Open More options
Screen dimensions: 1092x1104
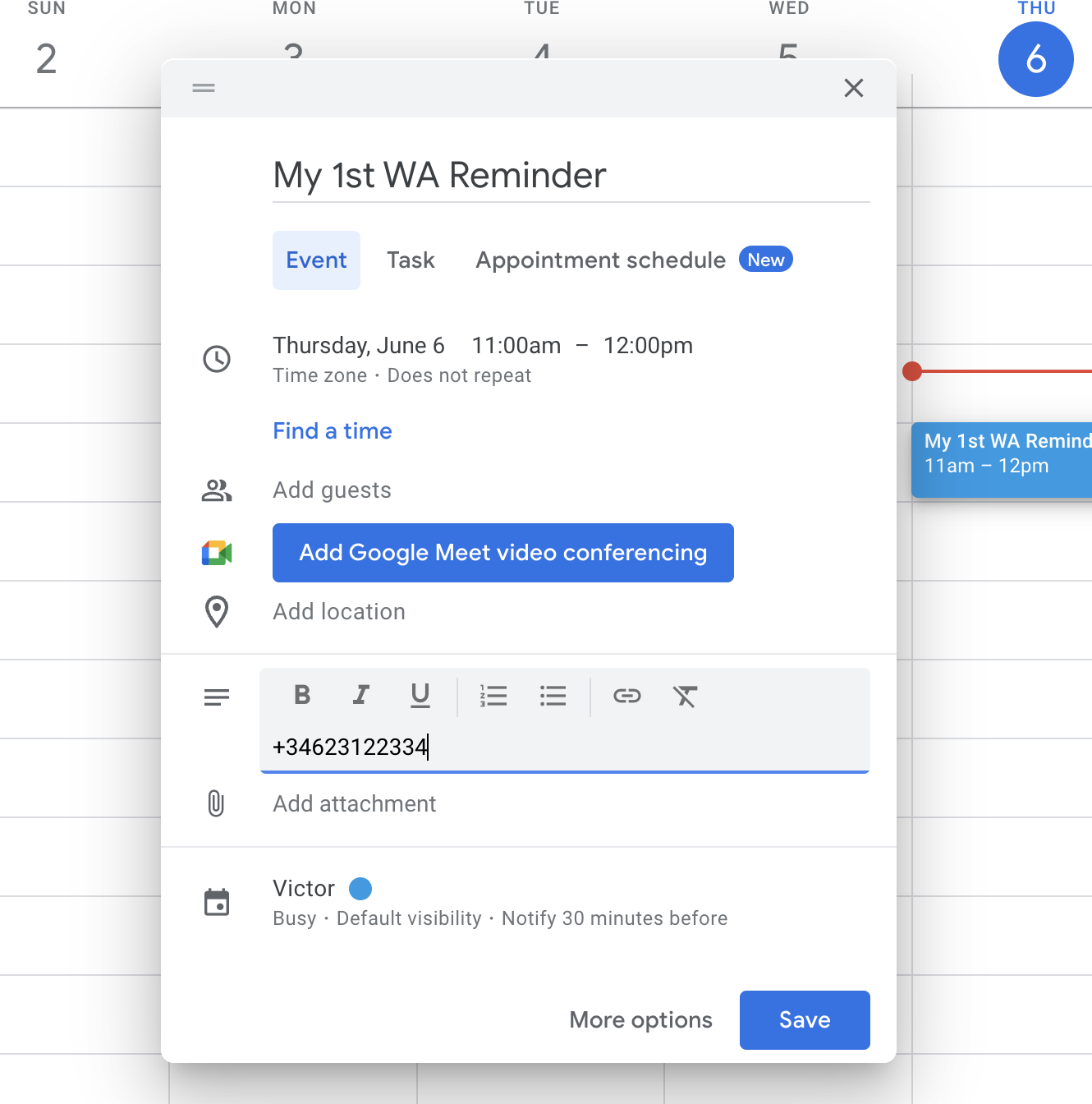tap(641, 1020)
